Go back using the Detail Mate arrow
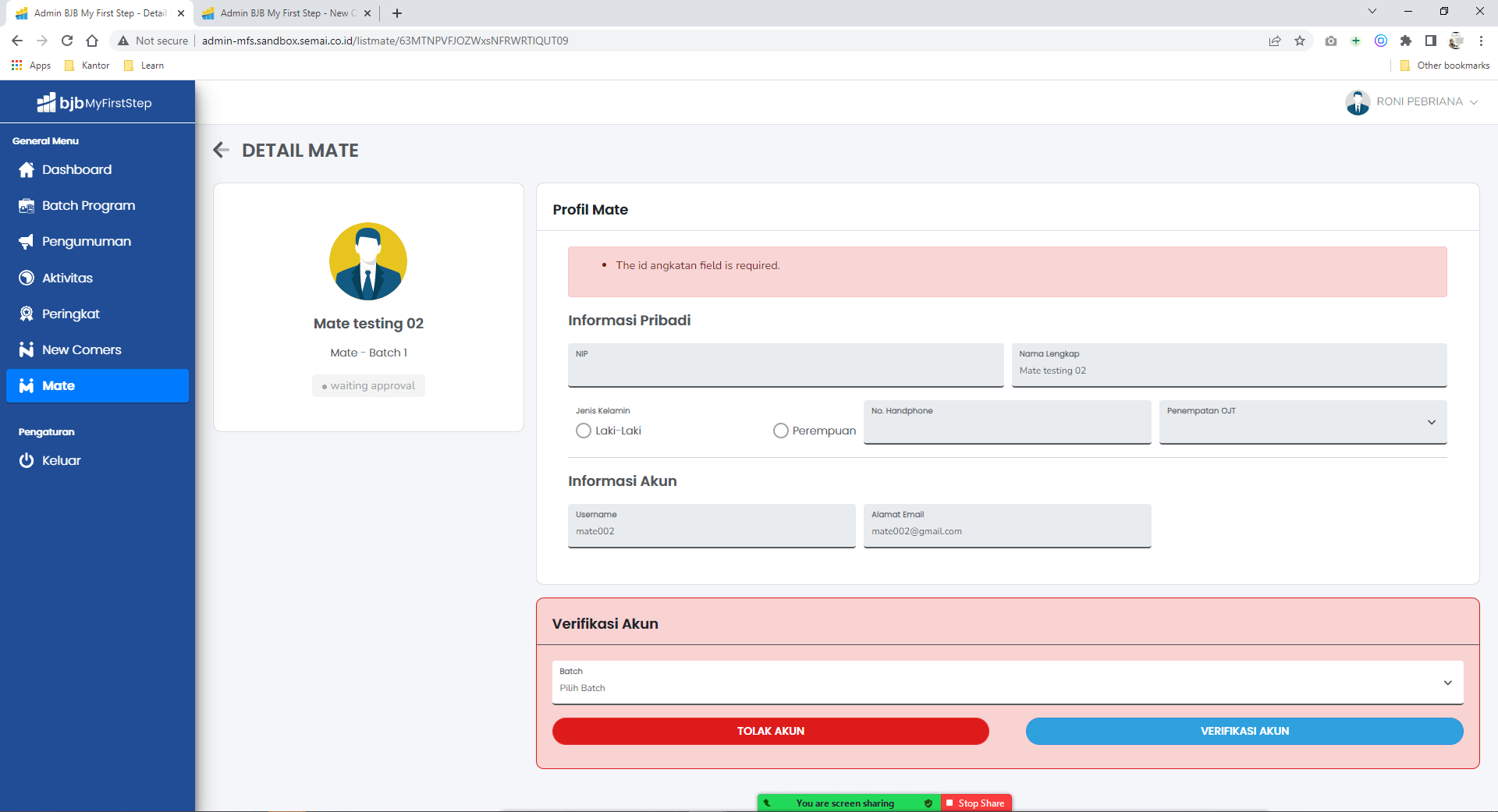Viewport: 1498px width, 812px height. tap(222, 150)
